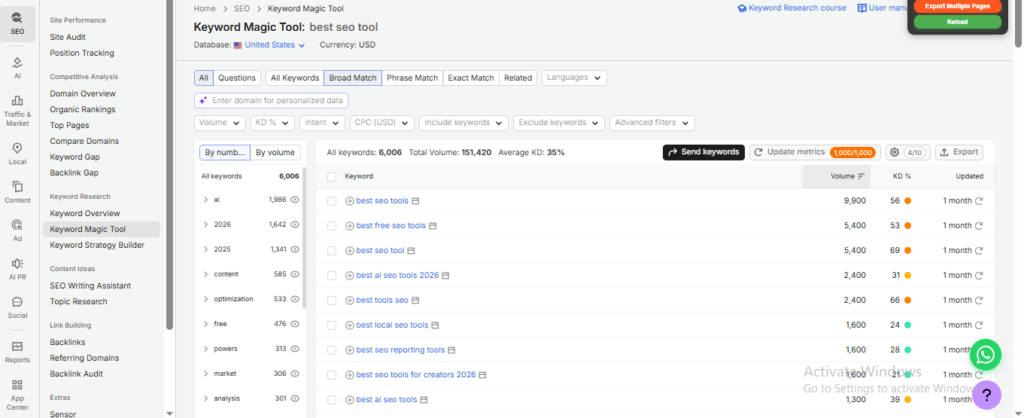This screenshot has height=418, width=1024.
Task: Check the box for best ai seo tools 2026
Action: pos(332,275)
